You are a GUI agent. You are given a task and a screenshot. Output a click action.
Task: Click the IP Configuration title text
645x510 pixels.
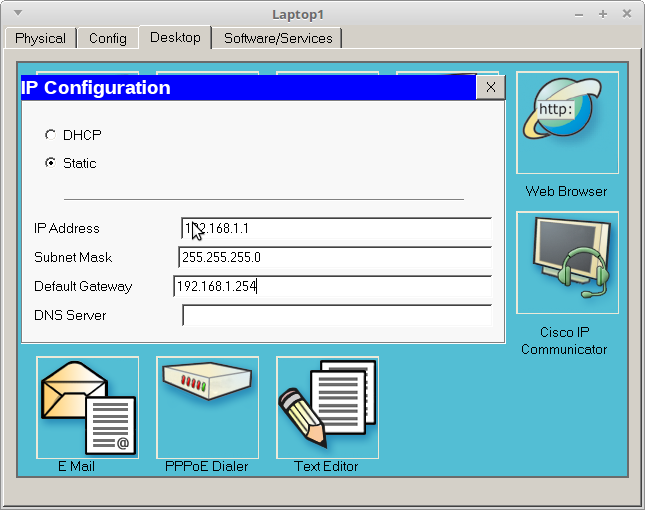(95, 88)
